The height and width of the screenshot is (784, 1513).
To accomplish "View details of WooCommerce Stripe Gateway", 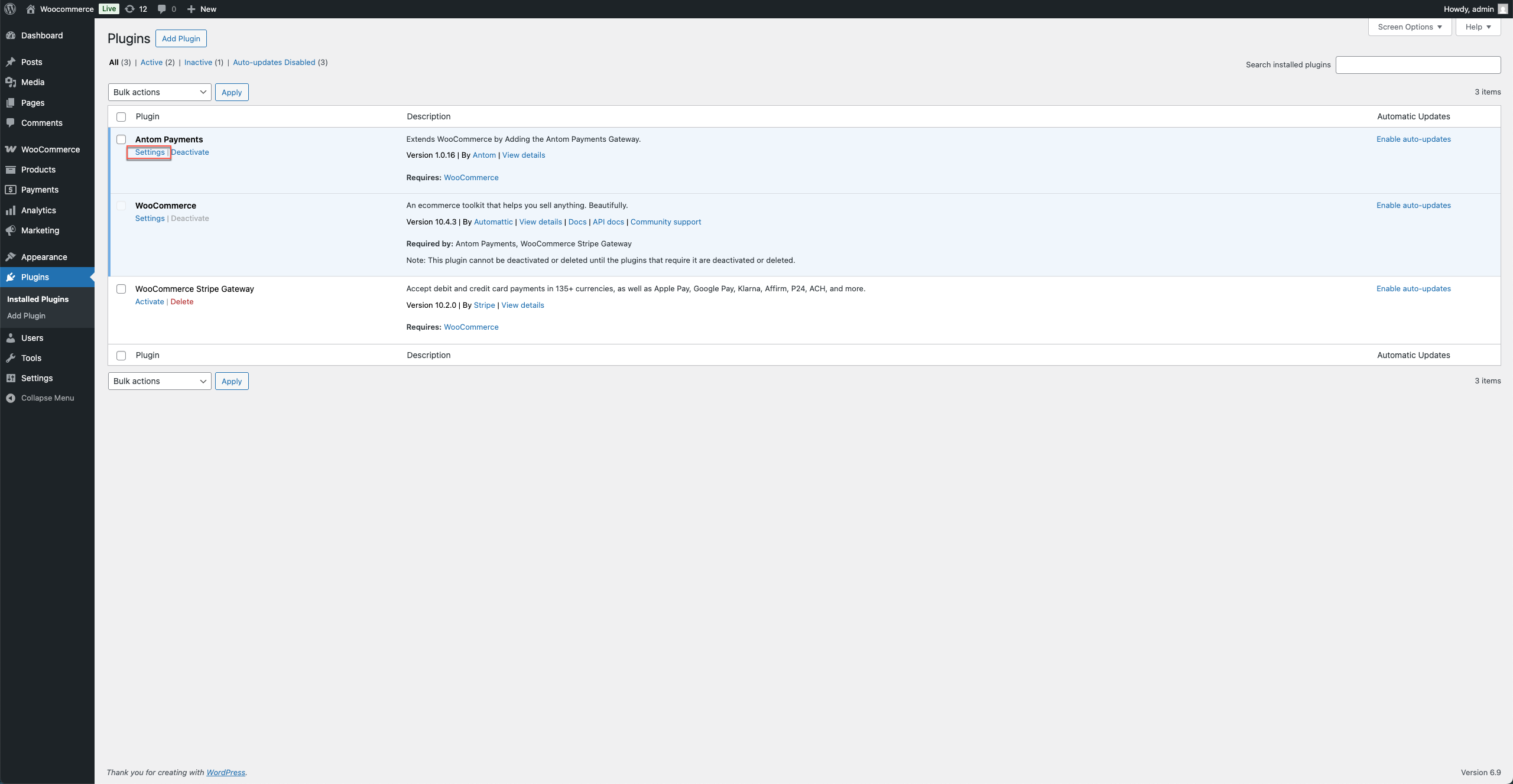I will (x=523, y=305).
